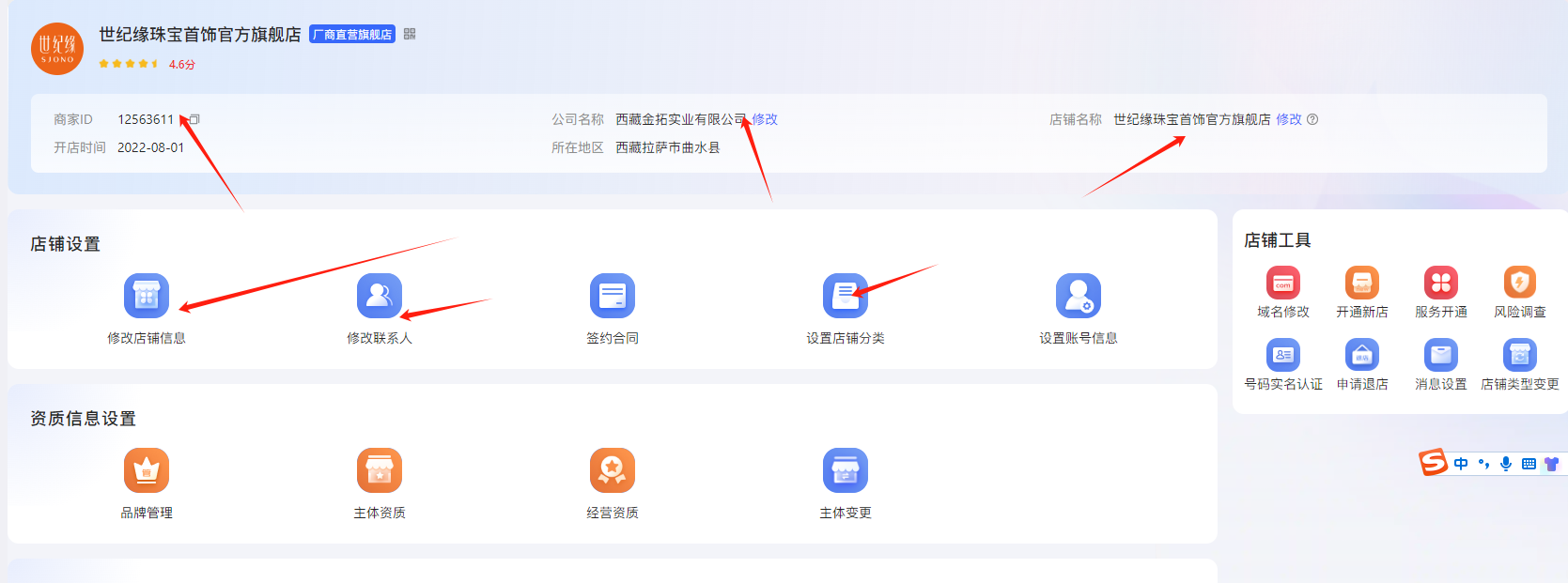This screenshot has width=1568, height=583.
Task: Open 经营资质 qualification icon
Action: pyautogui.click(x=612, y=471)
